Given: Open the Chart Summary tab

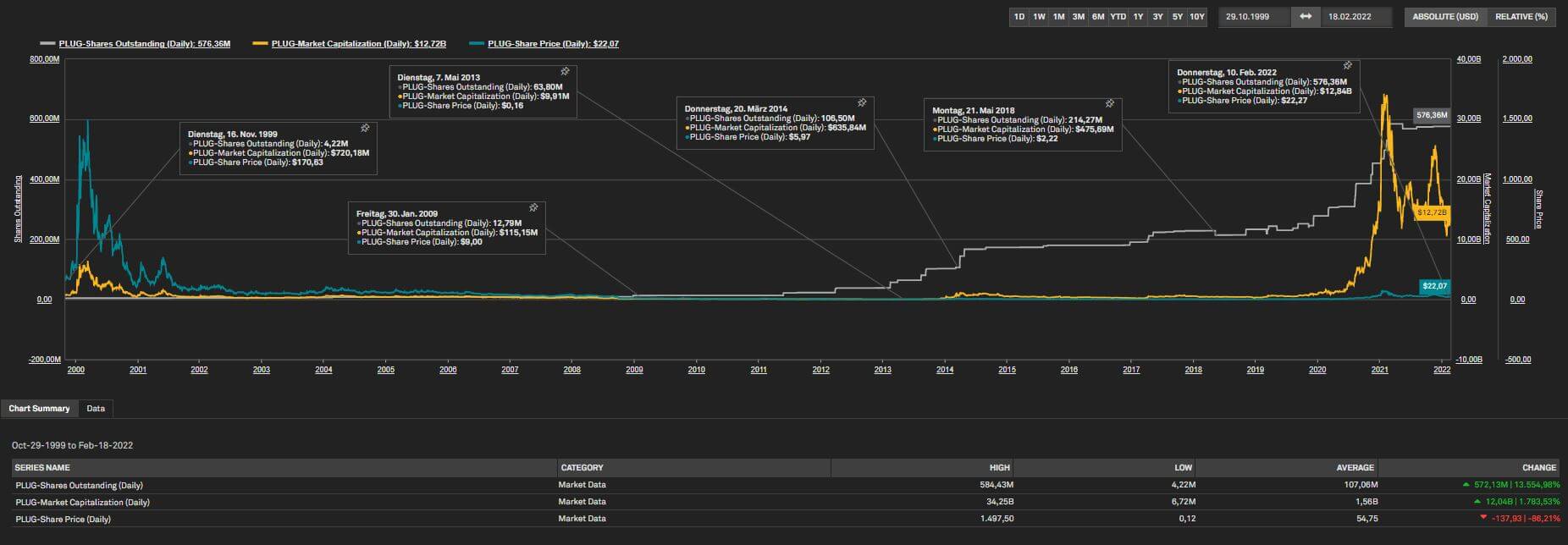Looking at the screenshot, I should (39, 409).
